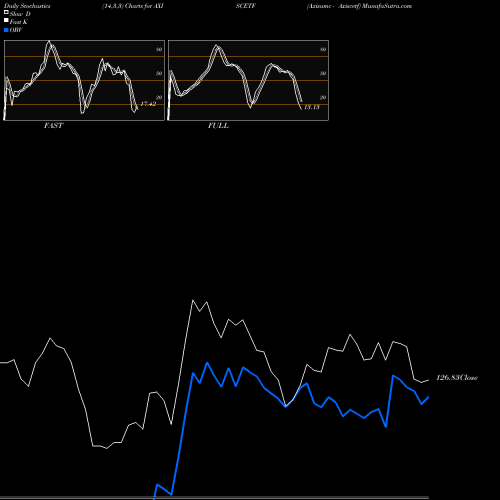Click the 20 level label in FAST chart

(x=159, y=97)
